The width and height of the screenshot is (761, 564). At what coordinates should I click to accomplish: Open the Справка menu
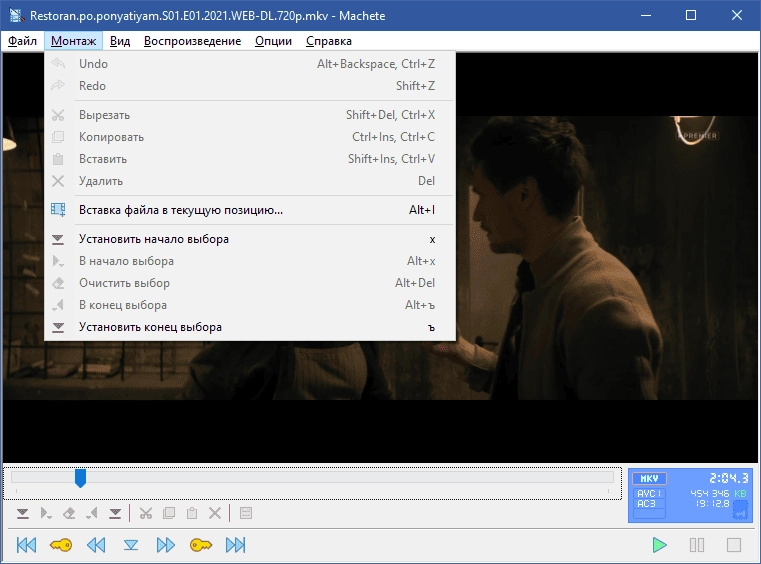(x=329, y=41)
